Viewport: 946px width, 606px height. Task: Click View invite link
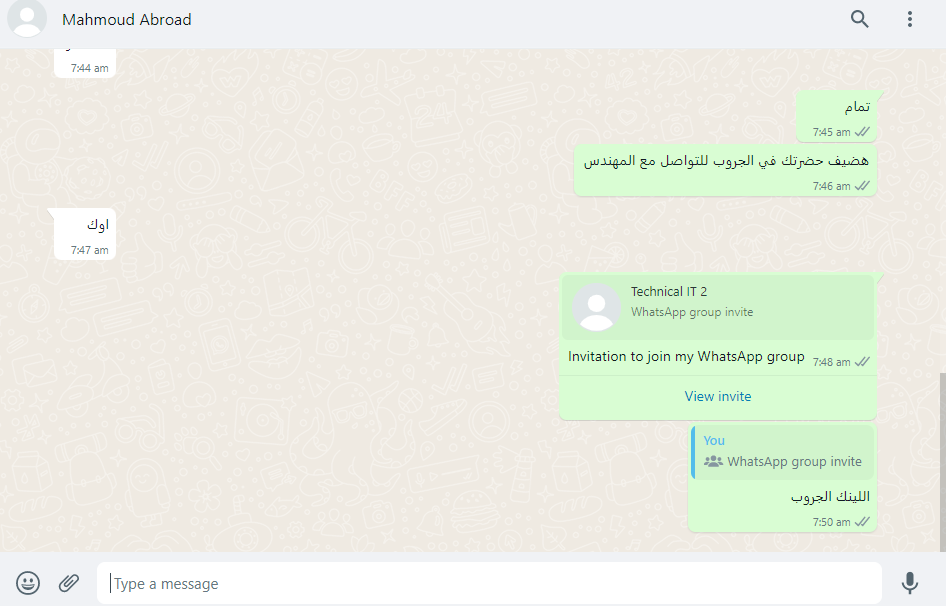717,397
